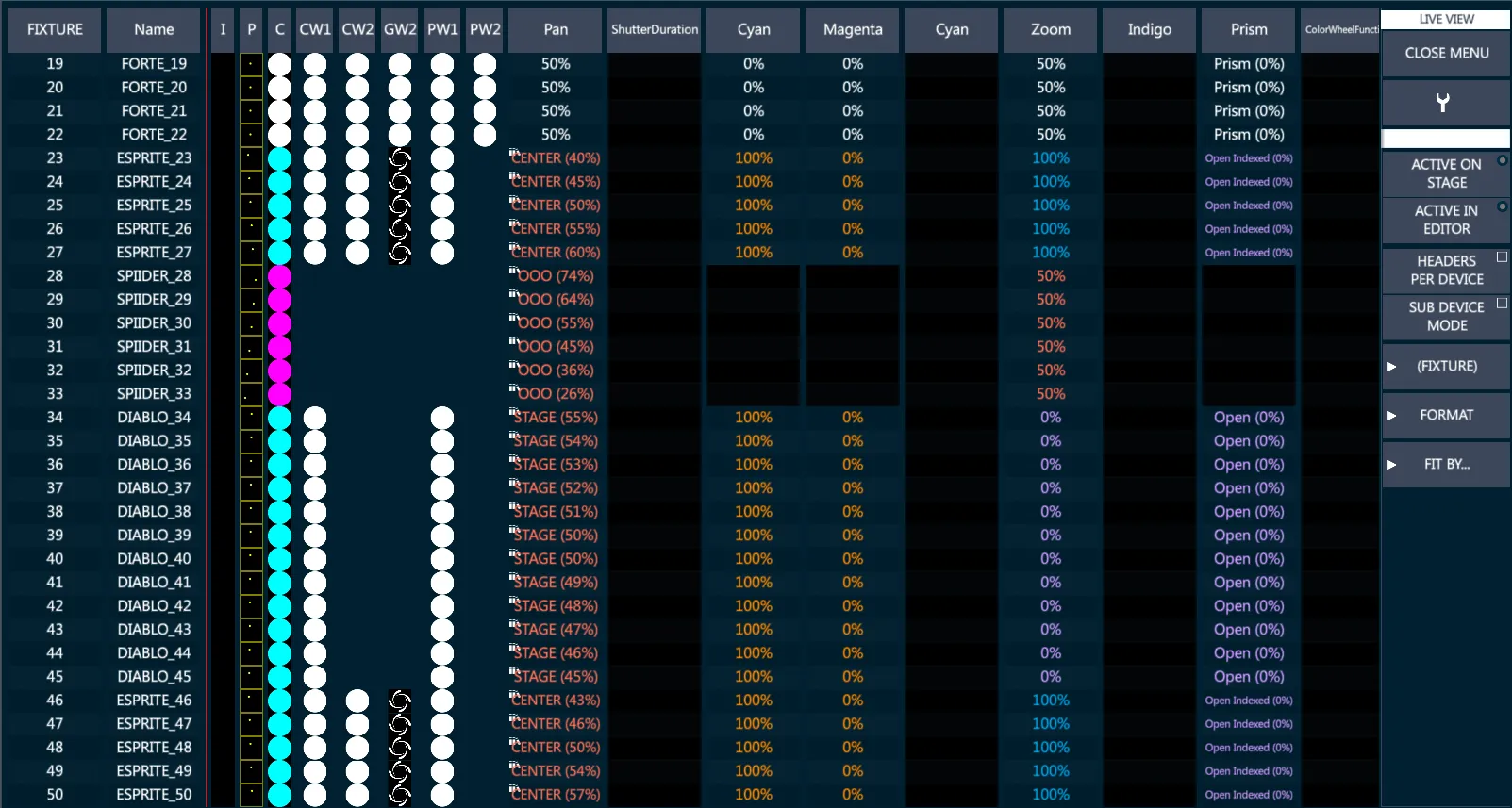Click the PW2 column header
This screenshot has height=808, width=1512.
tap(485, 29)
